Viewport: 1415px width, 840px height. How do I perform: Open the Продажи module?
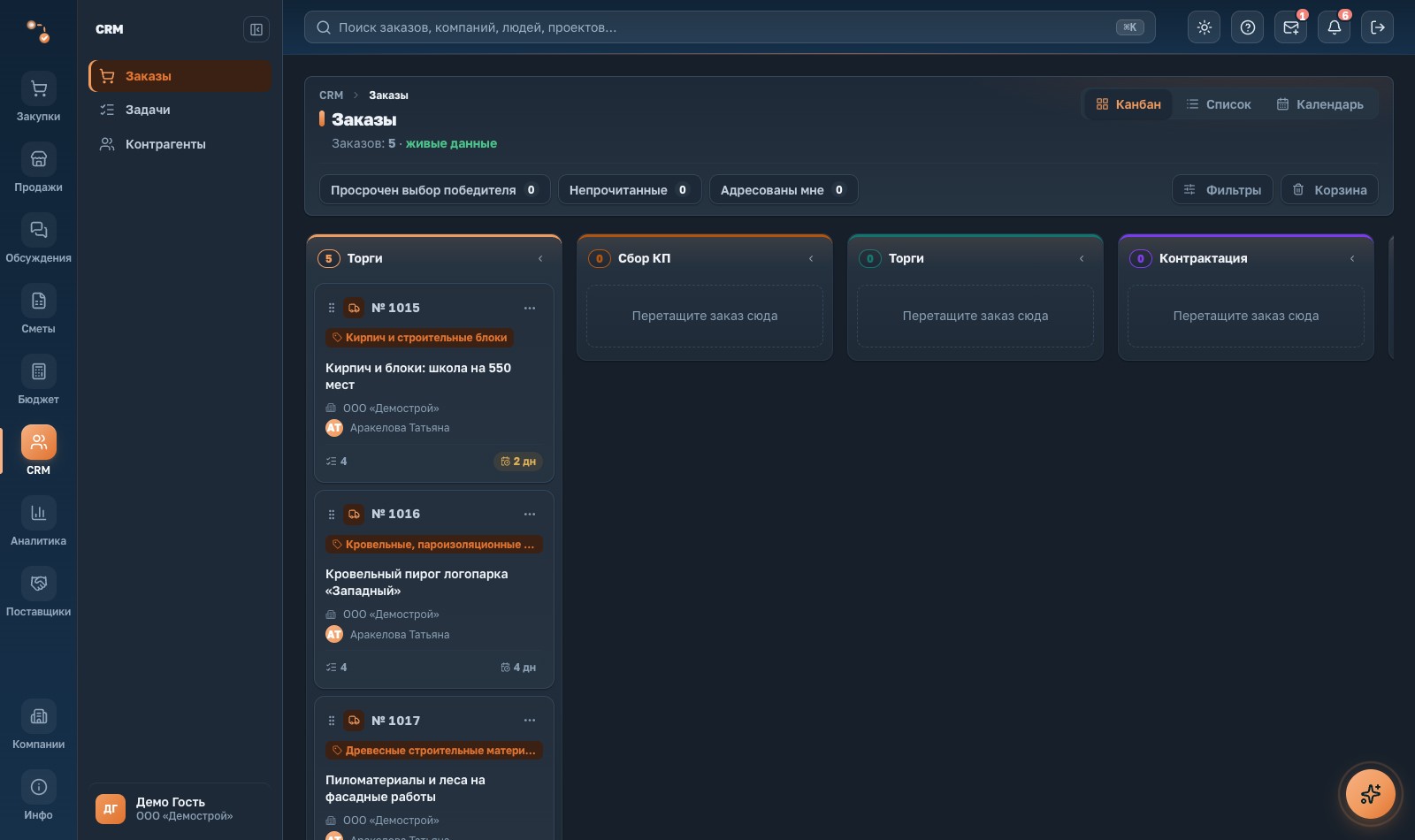click(38, 168)
